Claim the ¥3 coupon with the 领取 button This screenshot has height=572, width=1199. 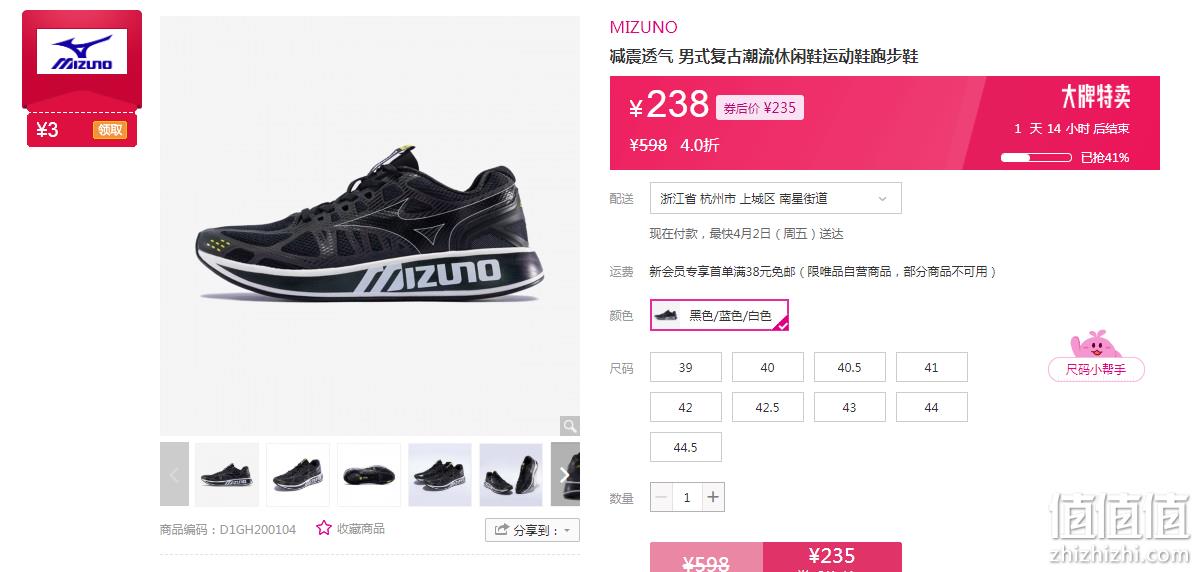pos(110,130)
